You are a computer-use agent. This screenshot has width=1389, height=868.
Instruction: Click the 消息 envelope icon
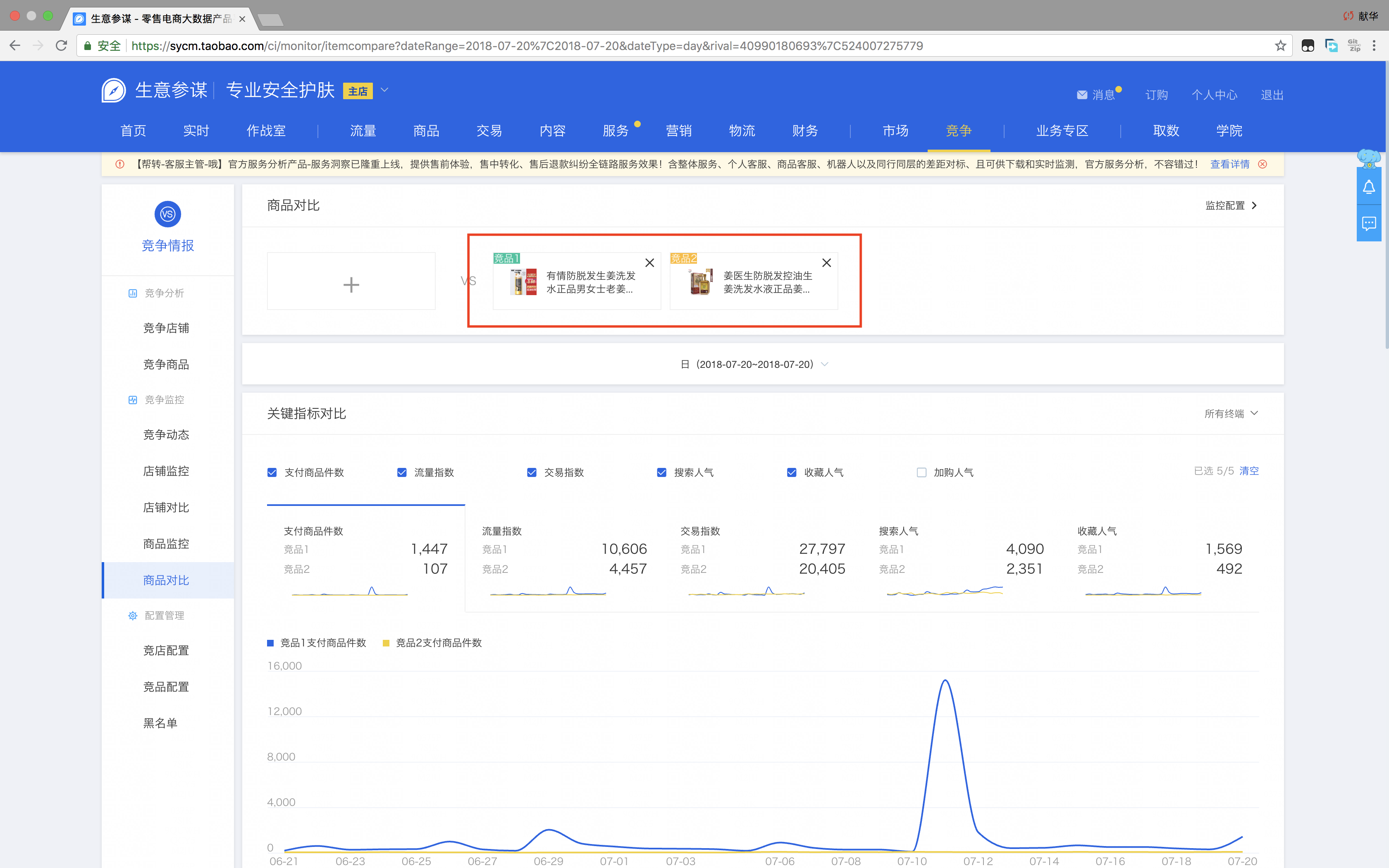(1082, 95)
